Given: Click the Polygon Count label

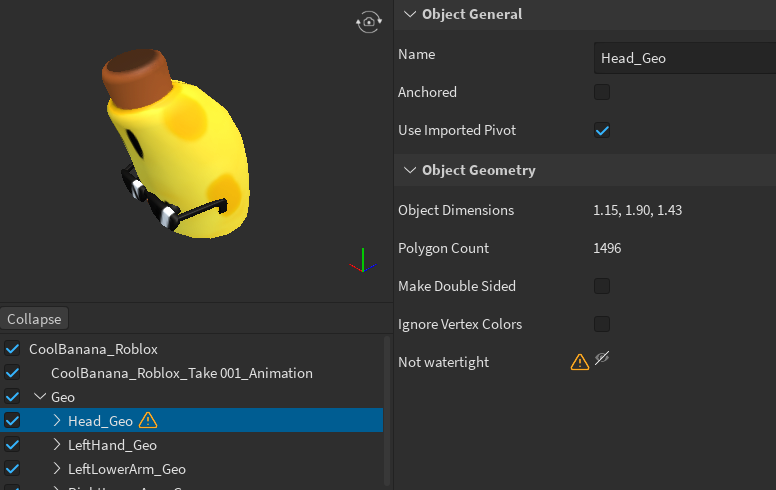Looking at the screenshot, I should (443, 248).
